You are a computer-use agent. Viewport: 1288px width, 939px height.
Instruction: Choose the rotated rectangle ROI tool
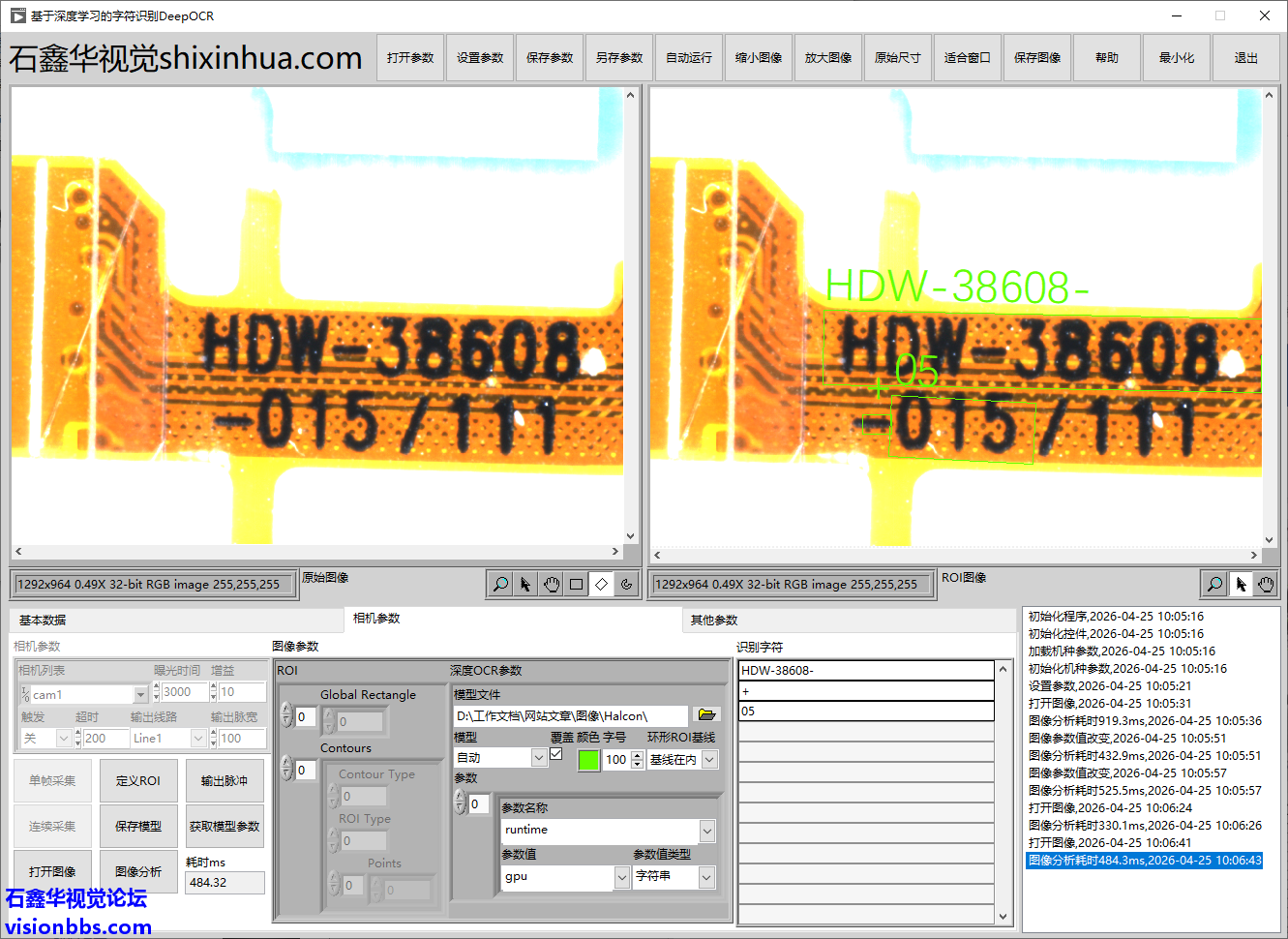pos(601,584)
